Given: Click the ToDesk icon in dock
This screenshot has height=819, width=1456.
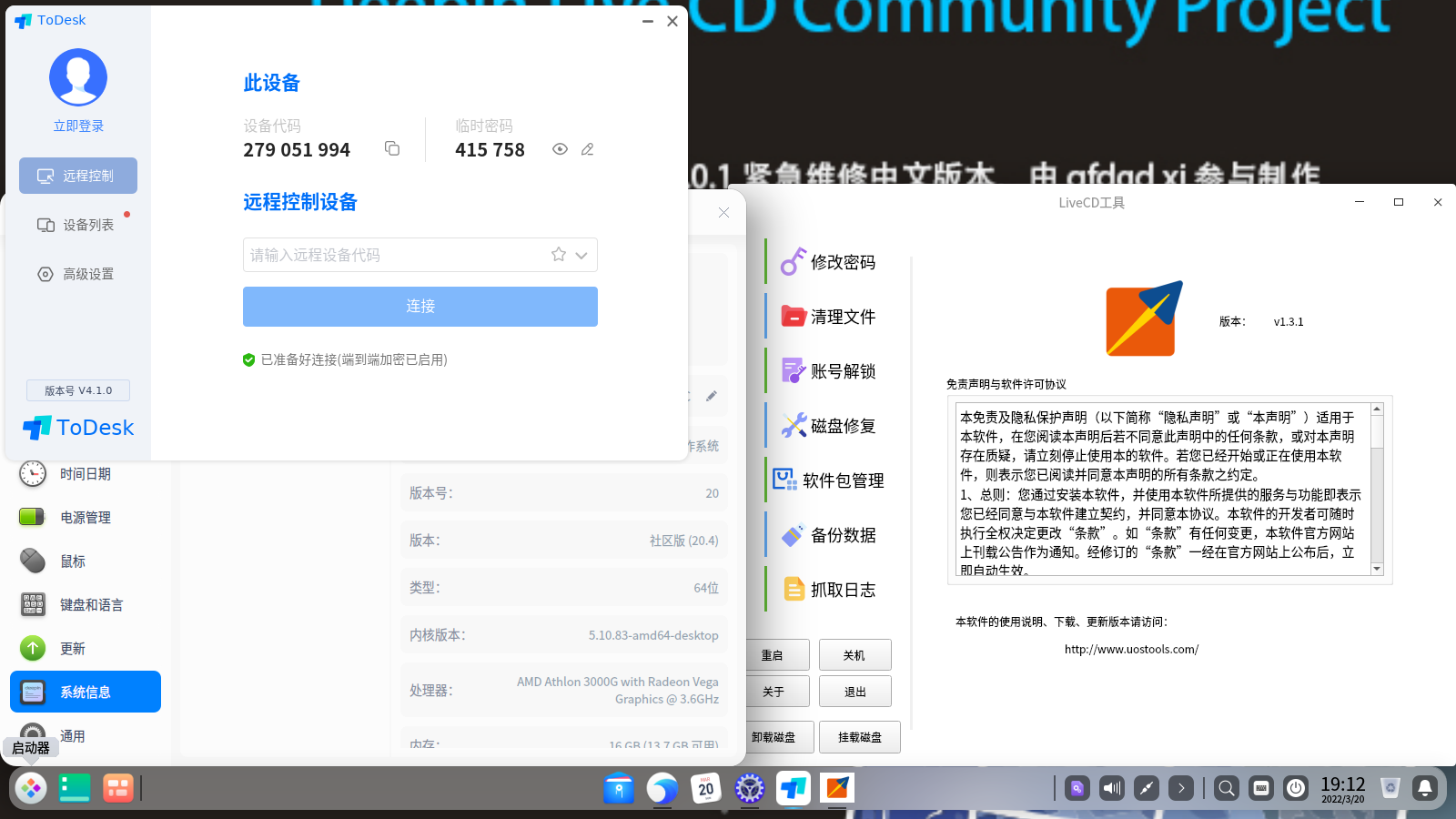Looking at the screenshot, I should [794, 788].
